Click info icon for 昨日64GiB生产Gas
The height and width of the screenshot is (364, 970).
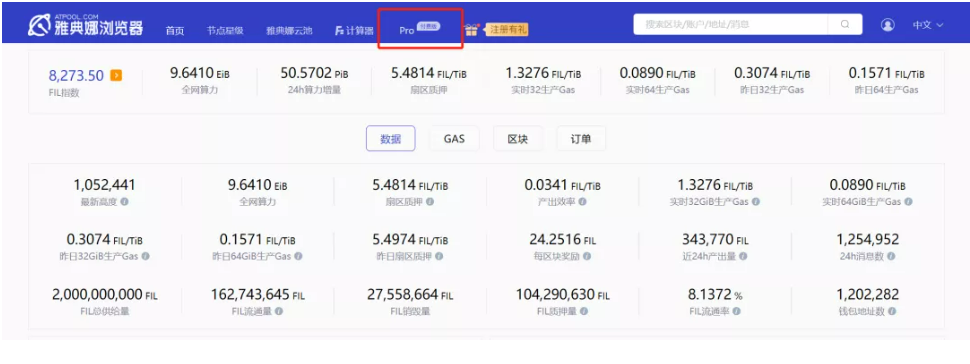tap(298, 256)
